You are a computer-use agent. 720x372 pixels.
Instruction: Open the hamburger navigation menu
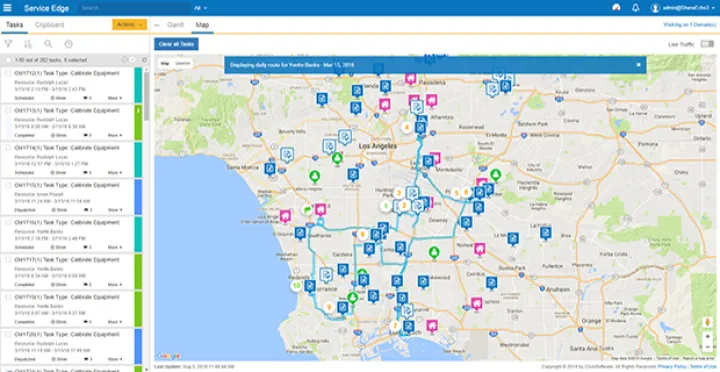click(x=7, y=8)
